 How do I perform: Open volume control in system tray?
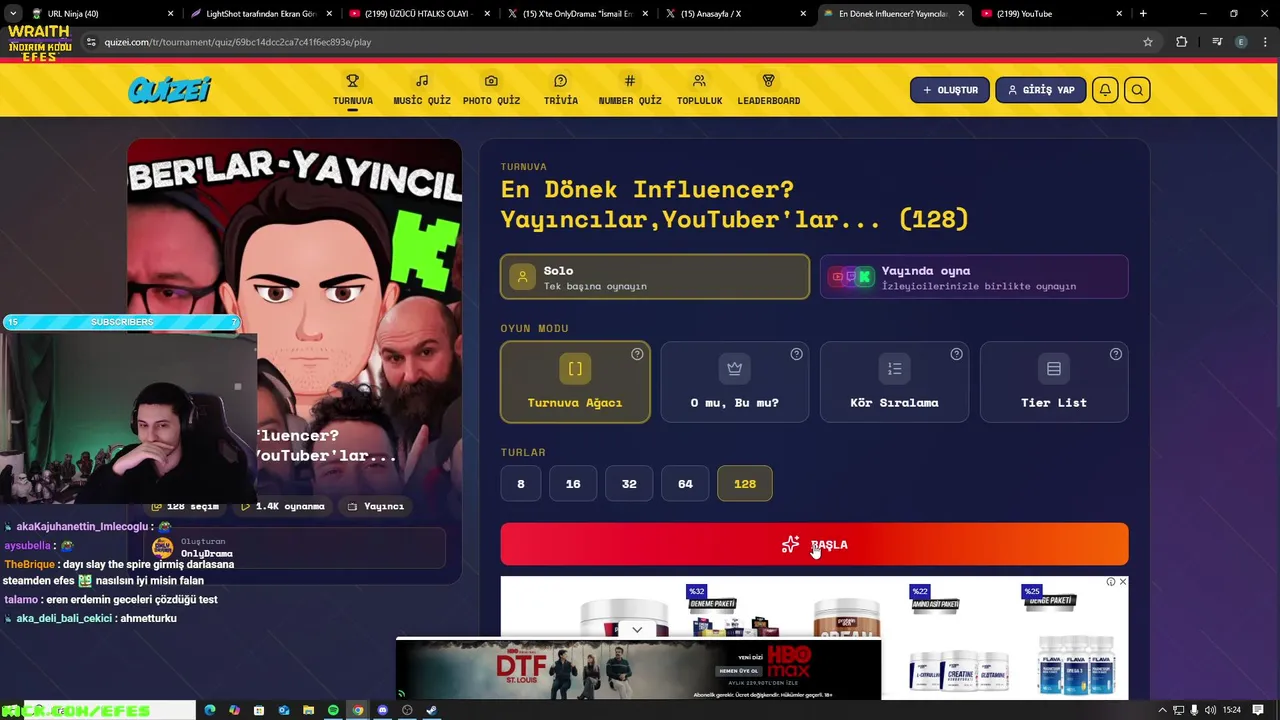click(1210, 710)
